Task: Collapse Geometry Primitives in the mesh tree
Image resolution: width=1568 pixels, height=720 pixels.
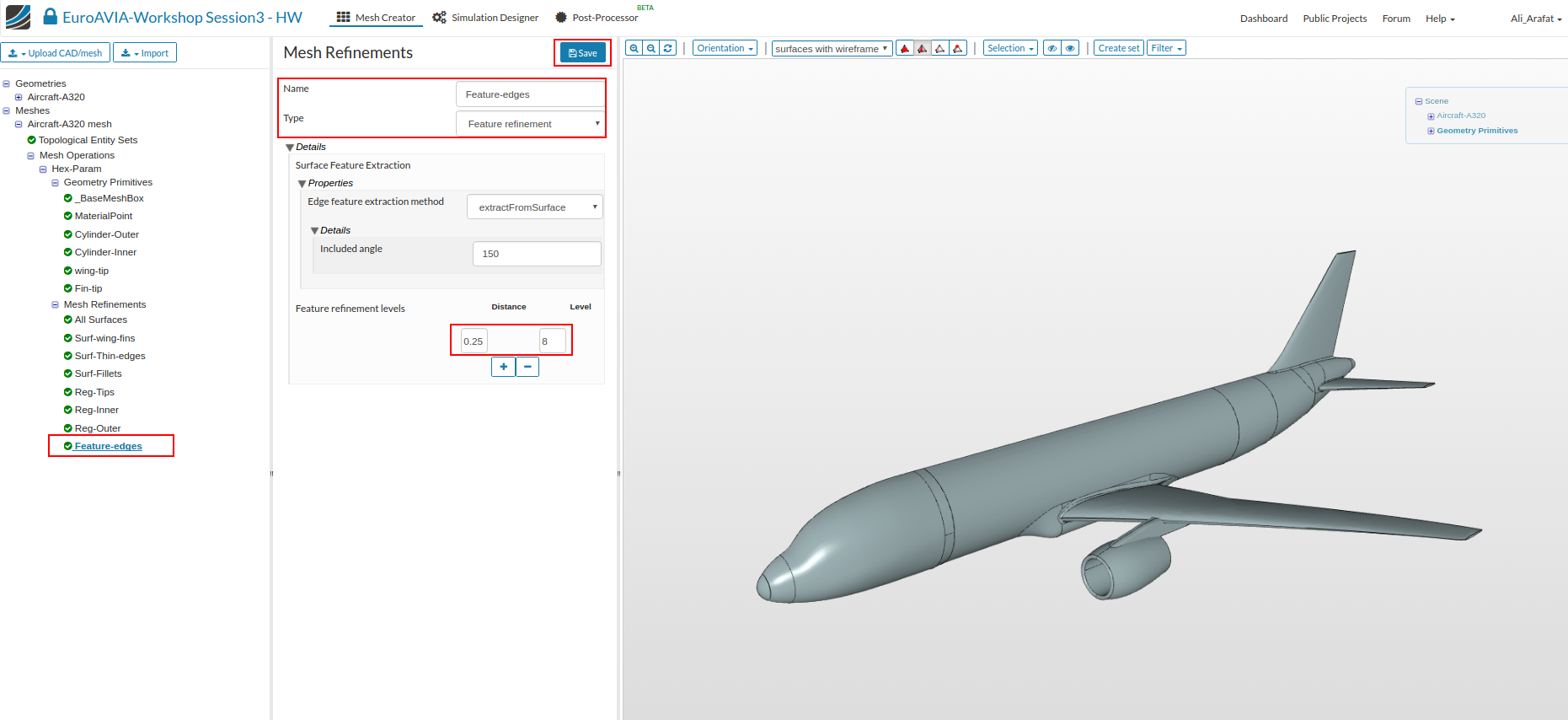Action: point(56,183)
